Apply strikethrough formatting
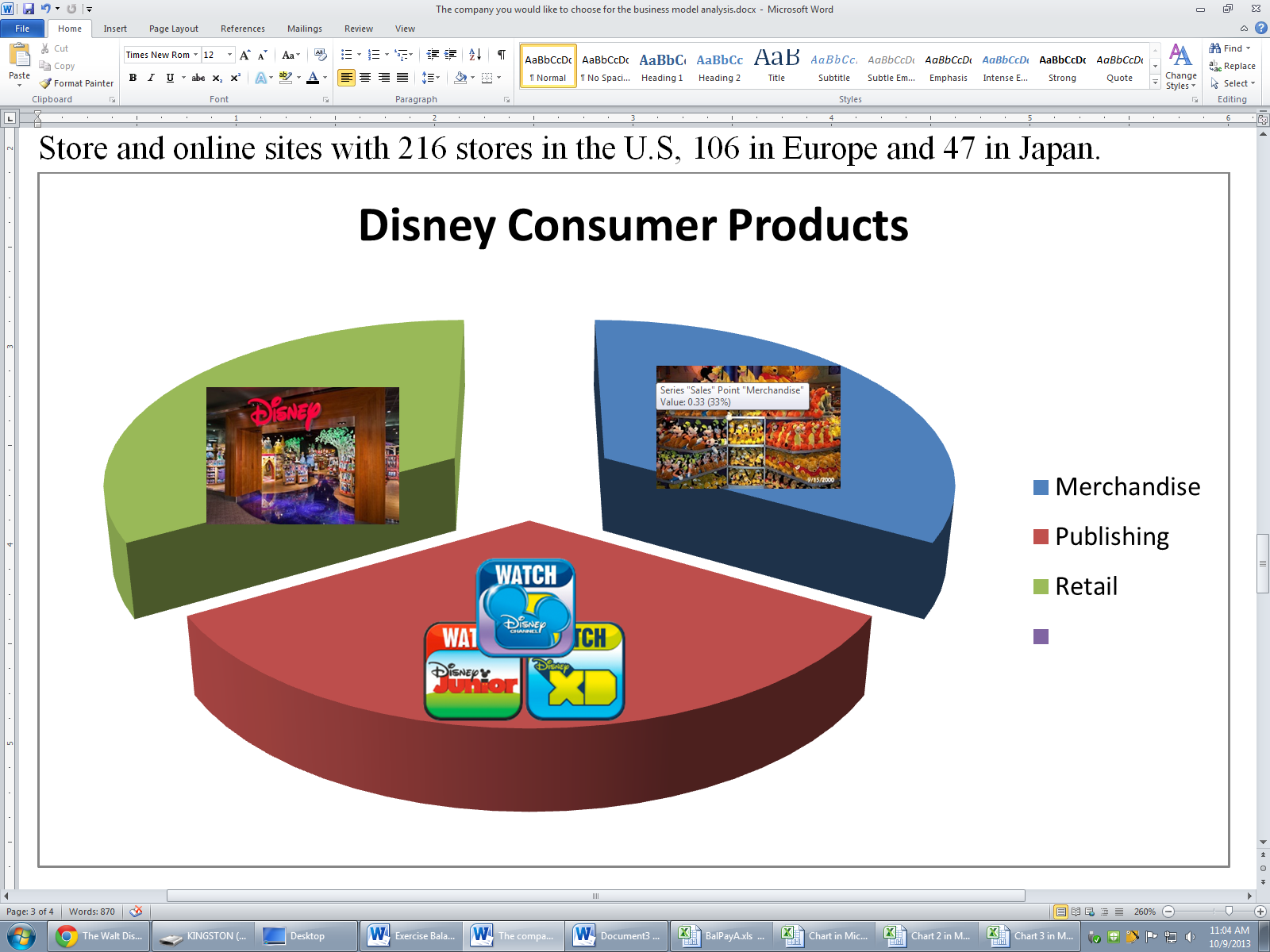The height and width of the screenshot is (952, 1270). tap(198, 78)
